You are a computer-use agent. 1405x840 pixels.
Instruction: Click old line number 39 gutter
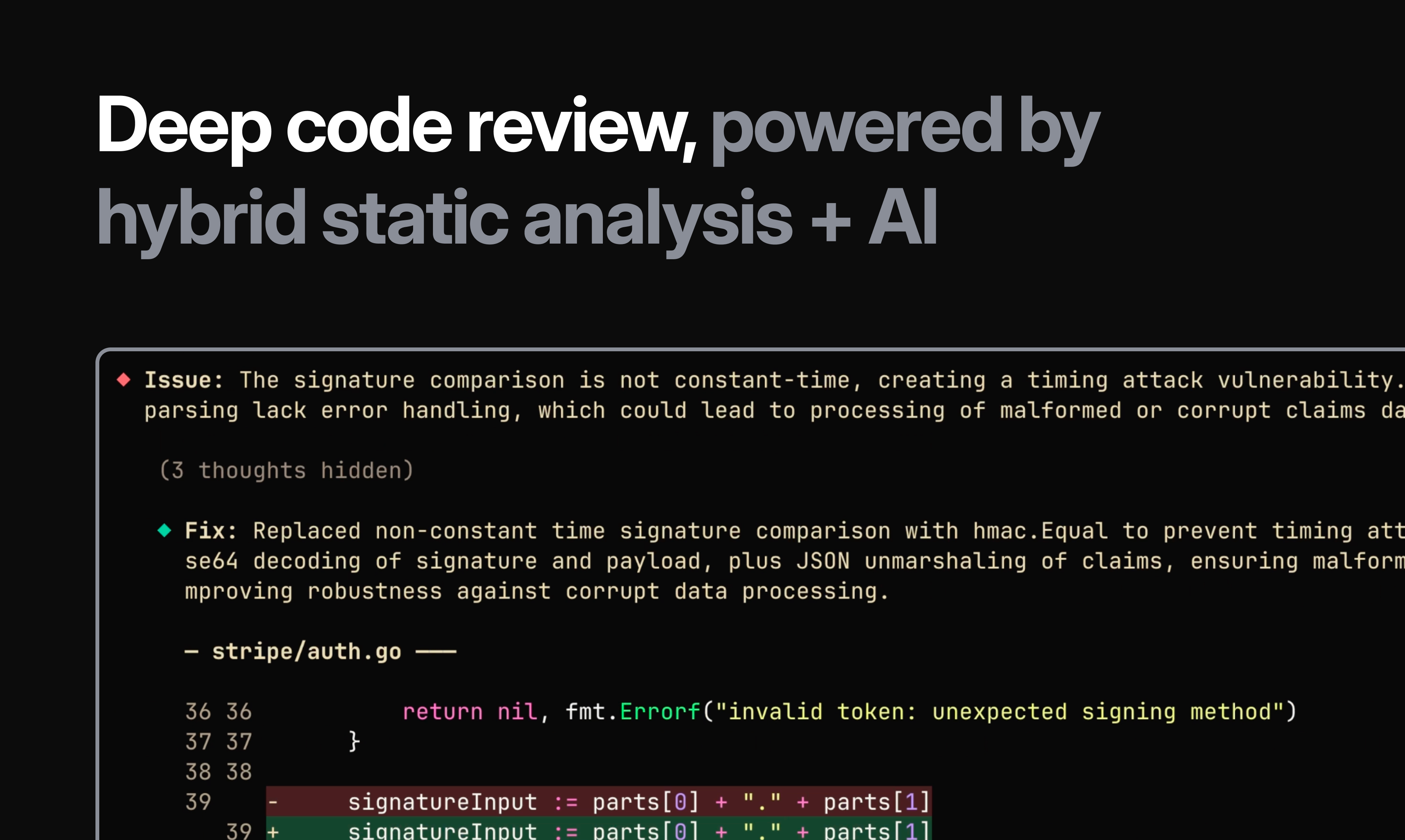(x=198, y=801)
